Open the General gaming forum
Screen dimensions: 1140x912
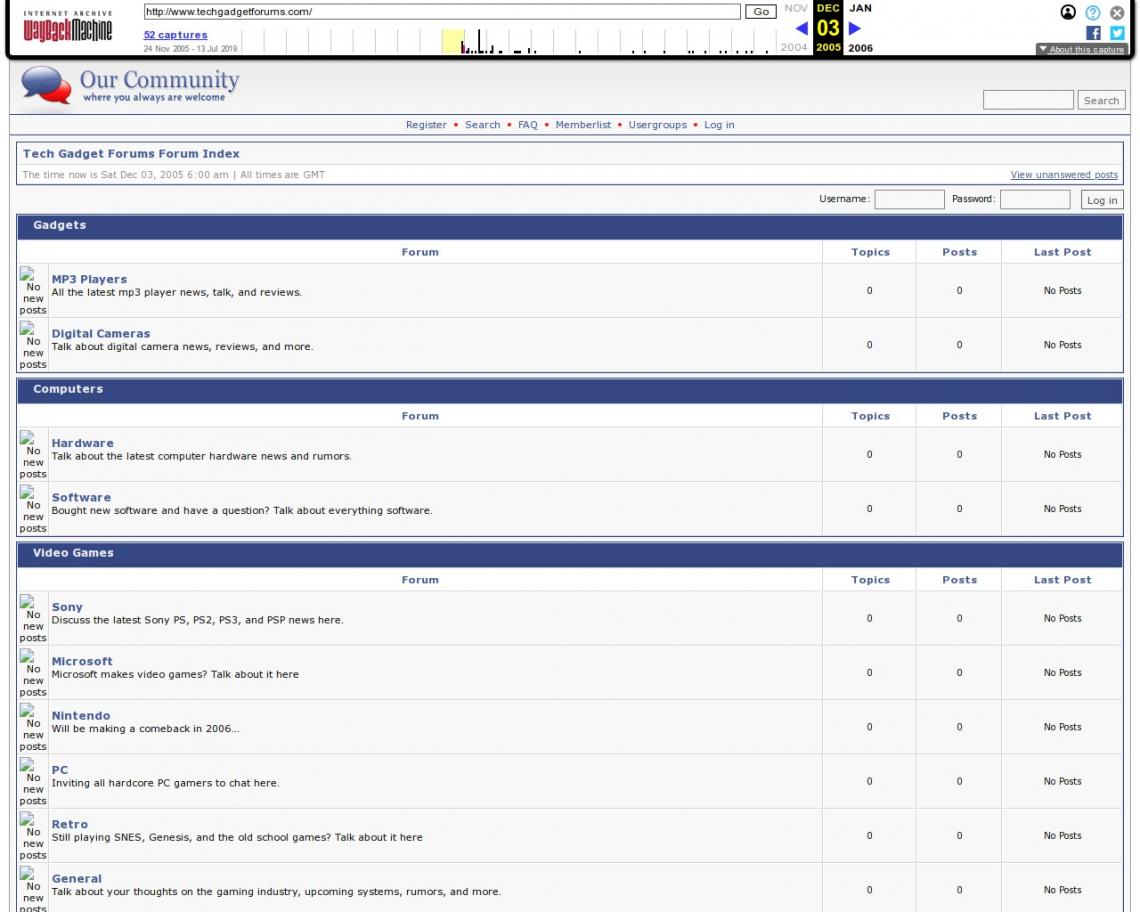point(76,879)
